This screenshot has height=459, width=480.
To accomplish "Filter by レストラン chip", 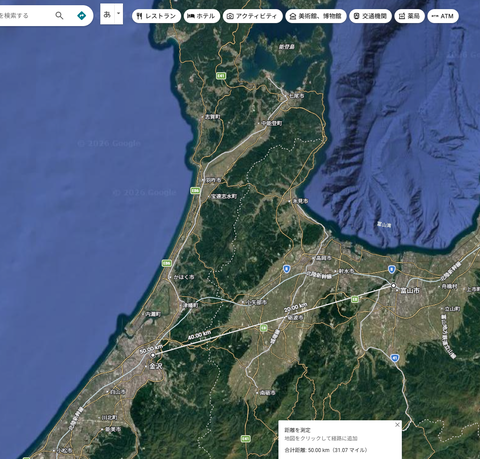I will [156, 16].
